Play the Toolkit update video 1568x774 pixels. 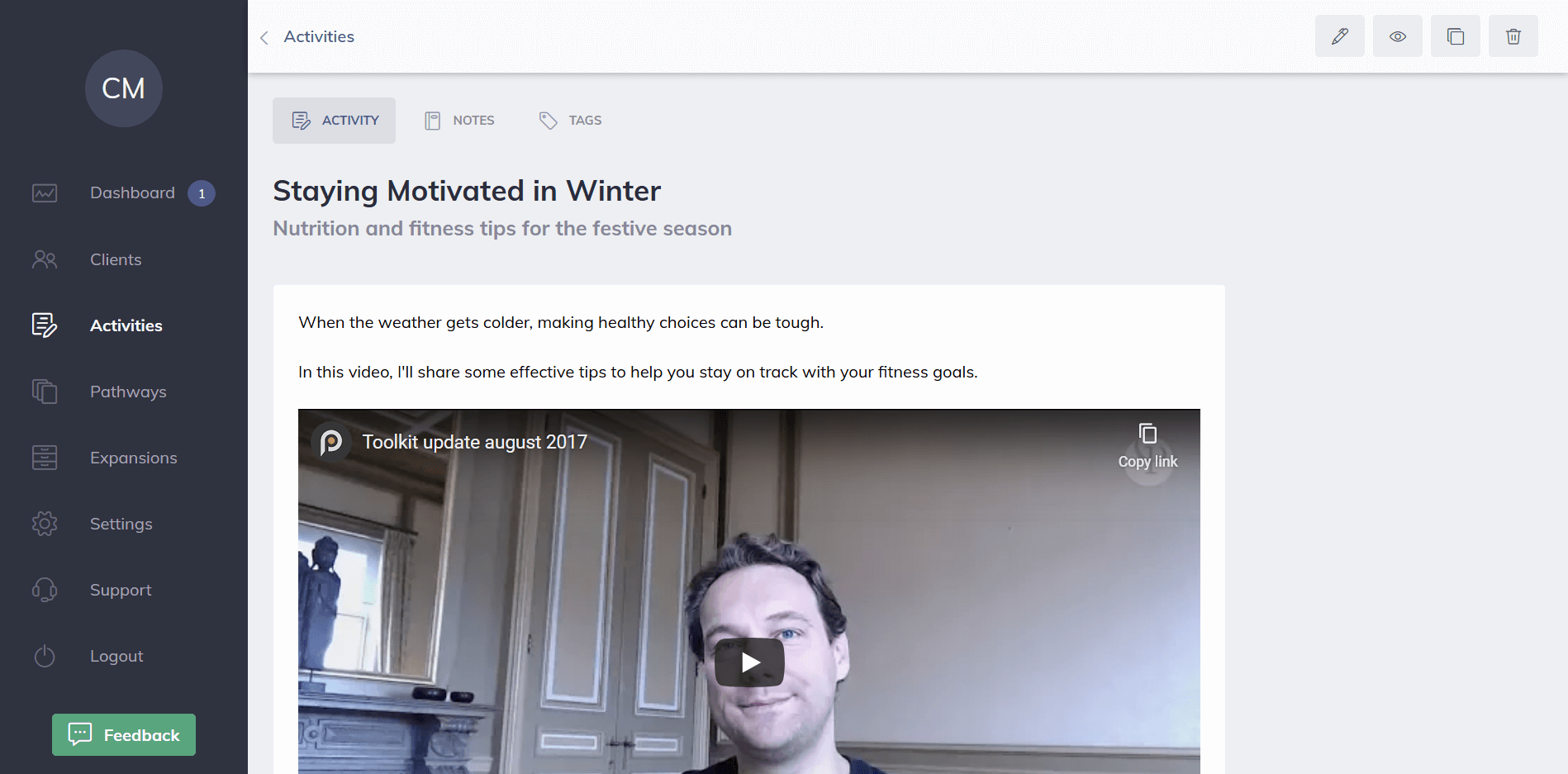(749, 662)
